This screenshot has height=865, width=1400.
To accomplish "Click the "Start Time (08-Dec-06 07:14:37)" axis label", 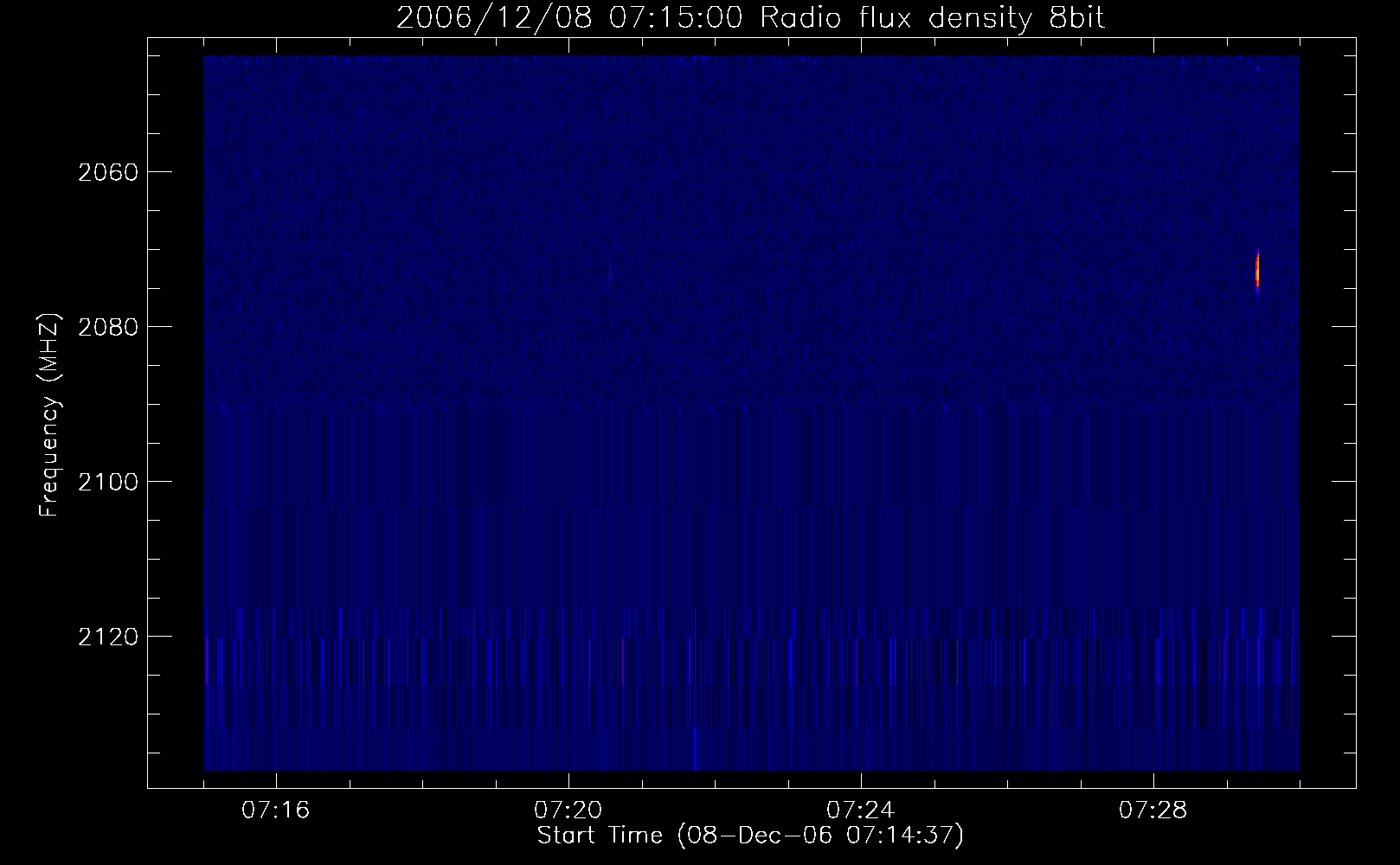I will pos(750,836).
